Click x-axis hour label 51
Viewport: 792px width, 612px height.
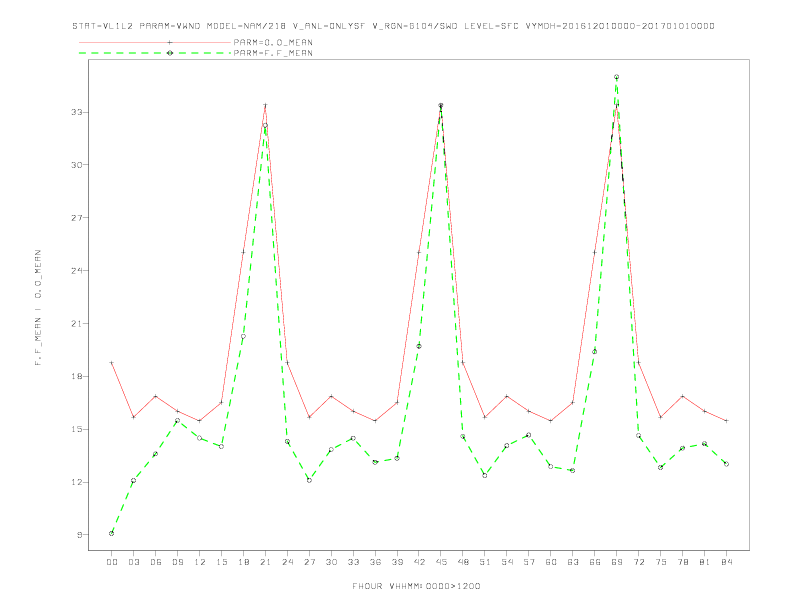485,562
